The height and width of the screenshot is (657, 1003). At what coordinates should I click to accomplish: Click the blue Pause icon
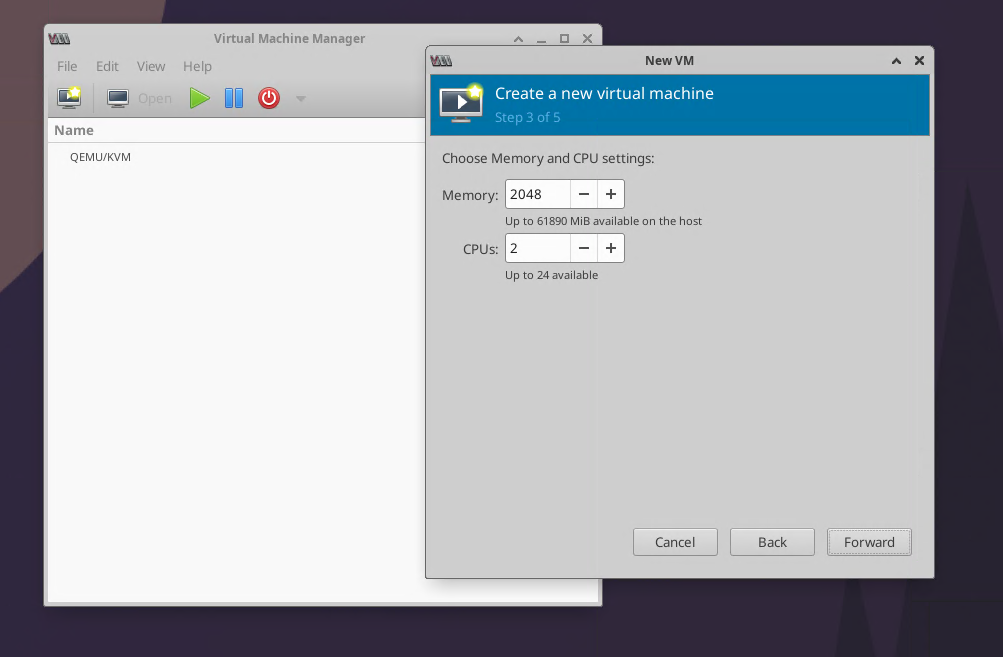[x=234, y=98]
